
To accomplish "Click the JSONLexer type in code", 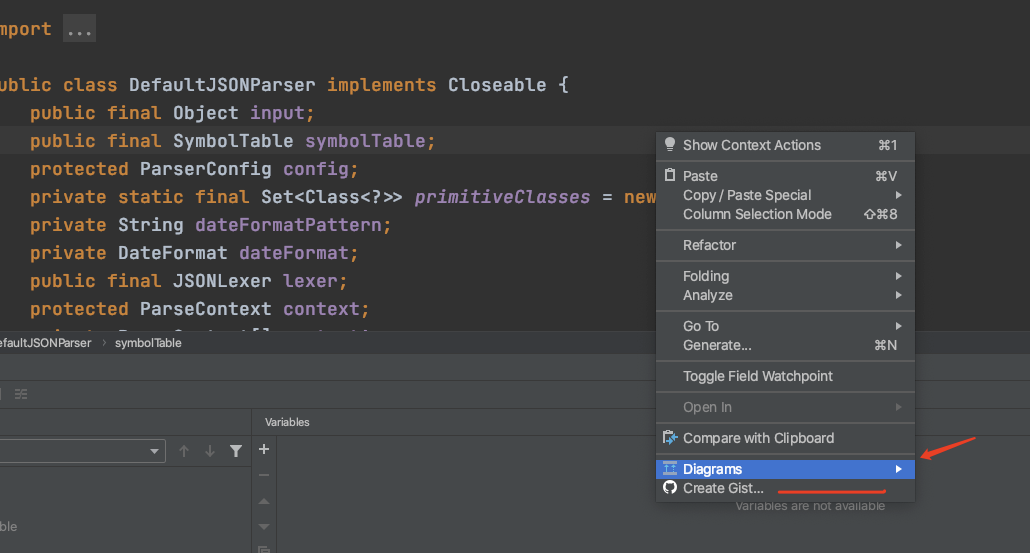I will pyautogui.click(x=222, y=281).
